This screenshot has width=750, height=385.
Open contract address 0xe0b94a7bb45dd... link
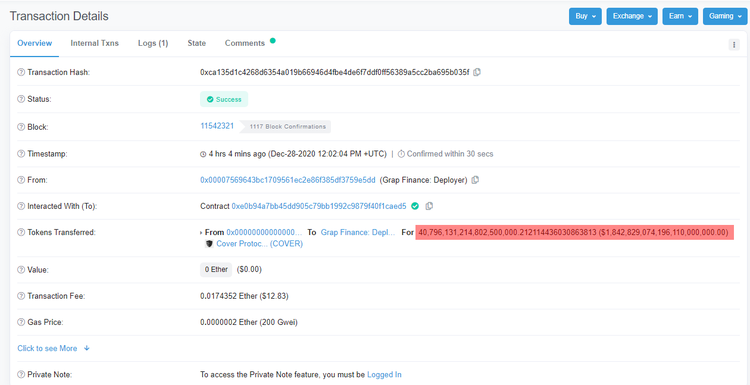coord(319,206)
